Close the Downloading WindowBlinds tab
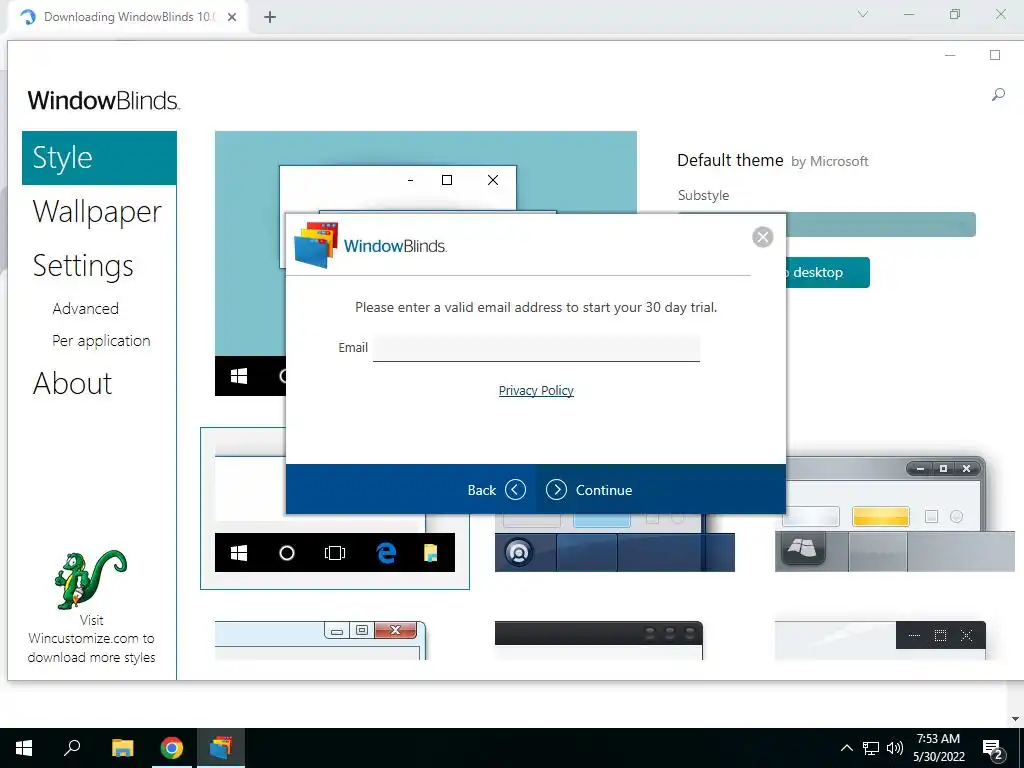The width and height of the screenshot is (1024, 768). 232,17
